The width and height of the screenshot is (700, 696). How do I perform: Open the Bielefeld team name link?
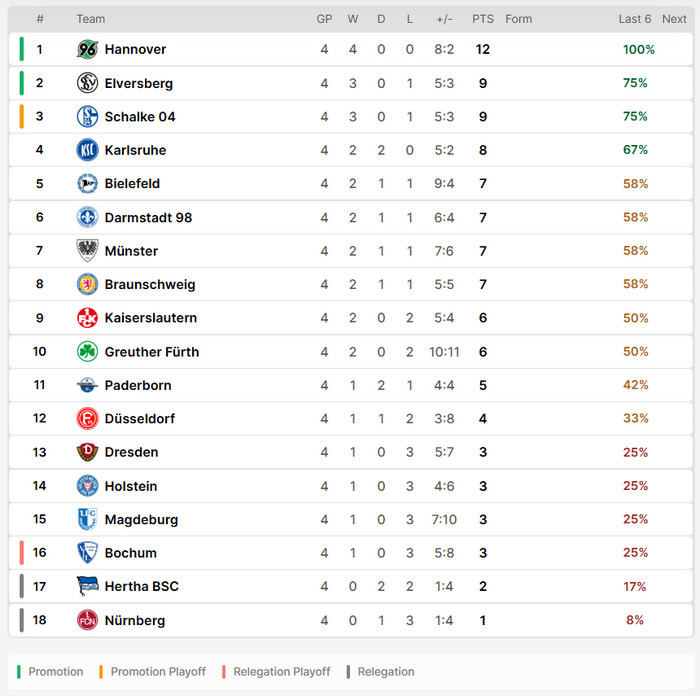click(132, 183)
